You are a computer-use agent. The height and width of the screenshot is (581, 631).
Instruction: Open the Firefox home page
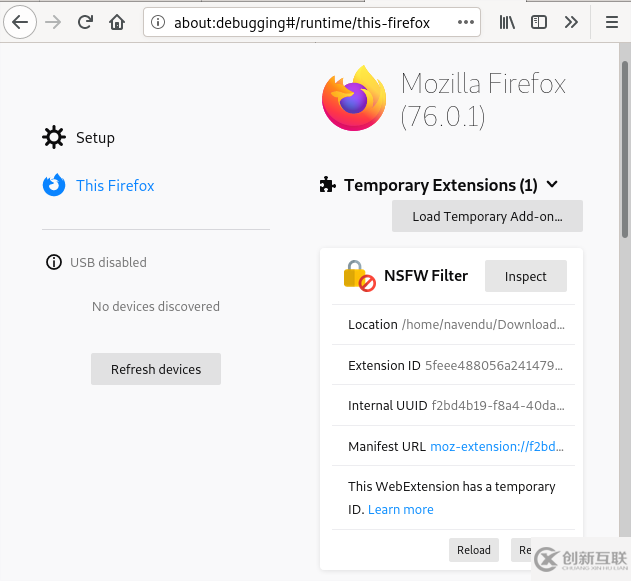(117, 22)
